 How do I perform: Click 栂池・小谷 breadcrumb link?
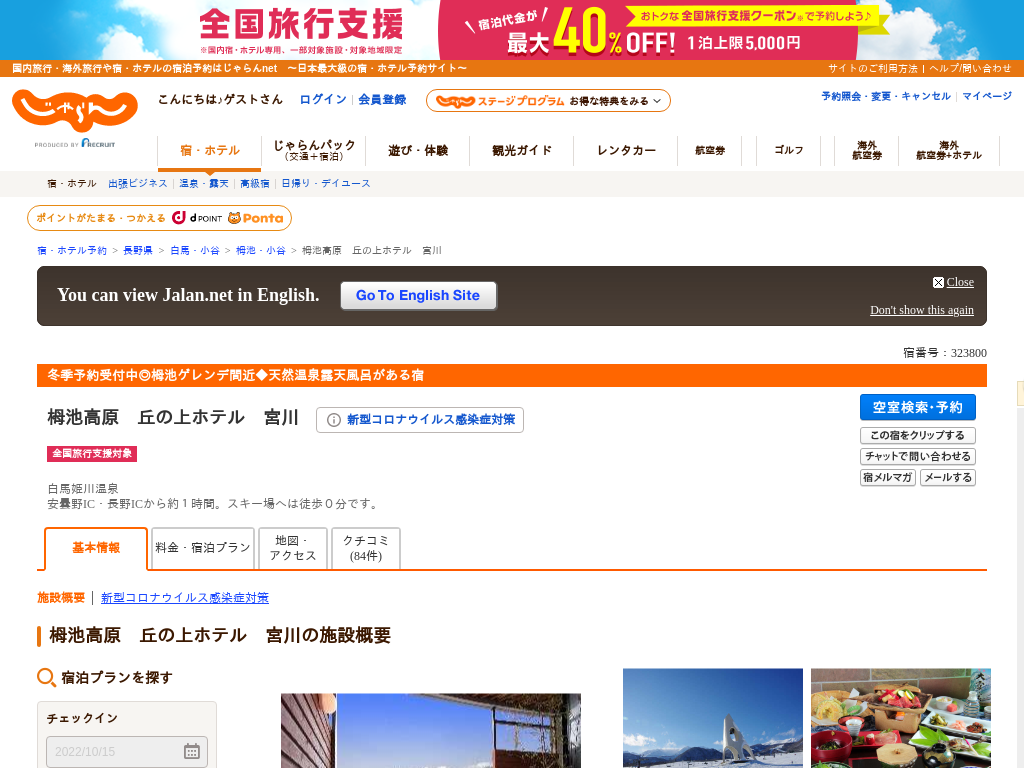point(261,250)
